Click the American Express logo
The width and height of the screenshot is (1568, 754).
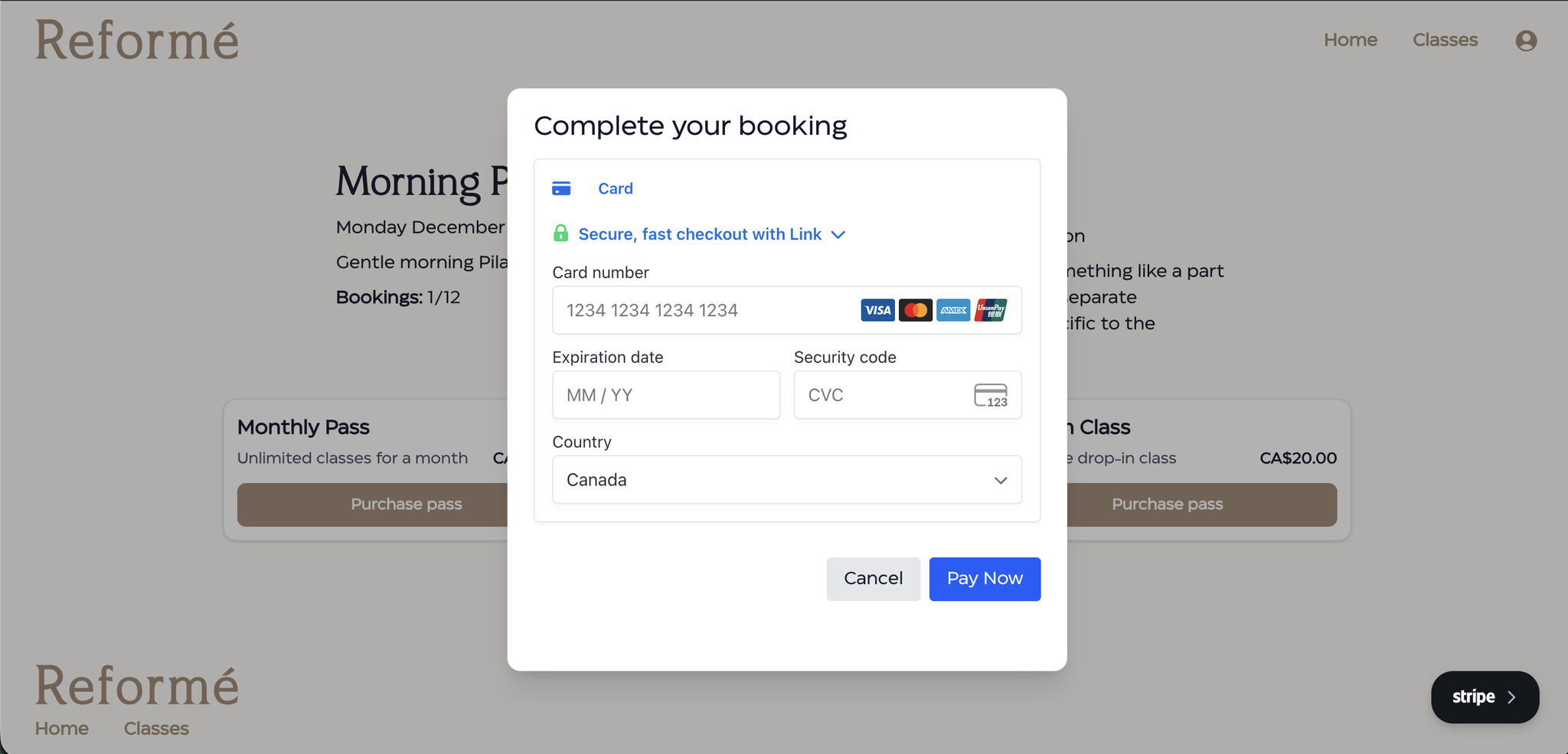(x=953, y=310)
